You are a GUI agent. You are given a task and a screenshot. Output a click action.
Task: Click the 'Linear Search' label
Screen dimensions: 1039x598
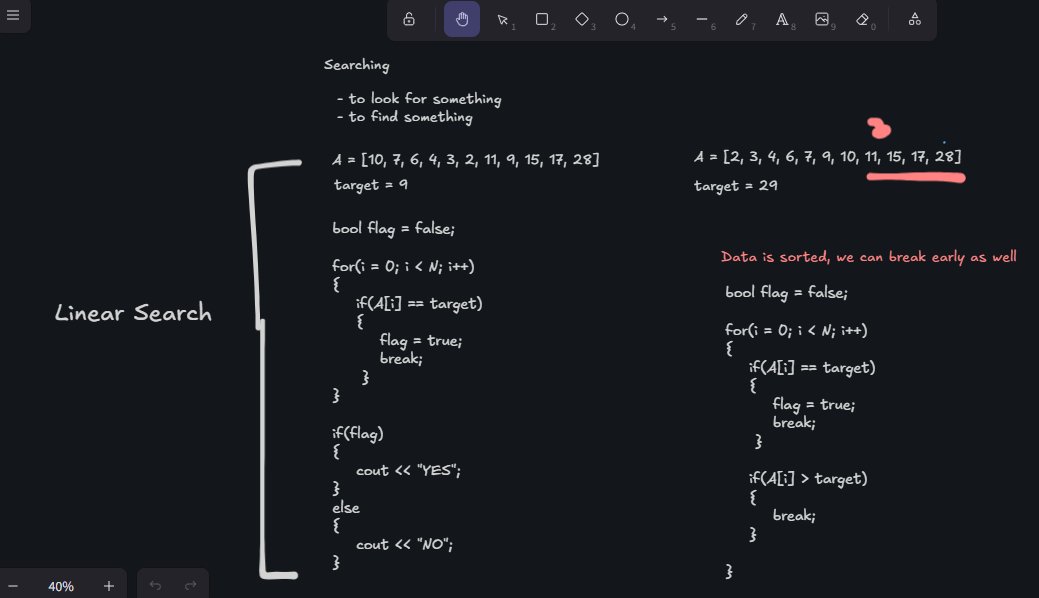pos(133,312)
